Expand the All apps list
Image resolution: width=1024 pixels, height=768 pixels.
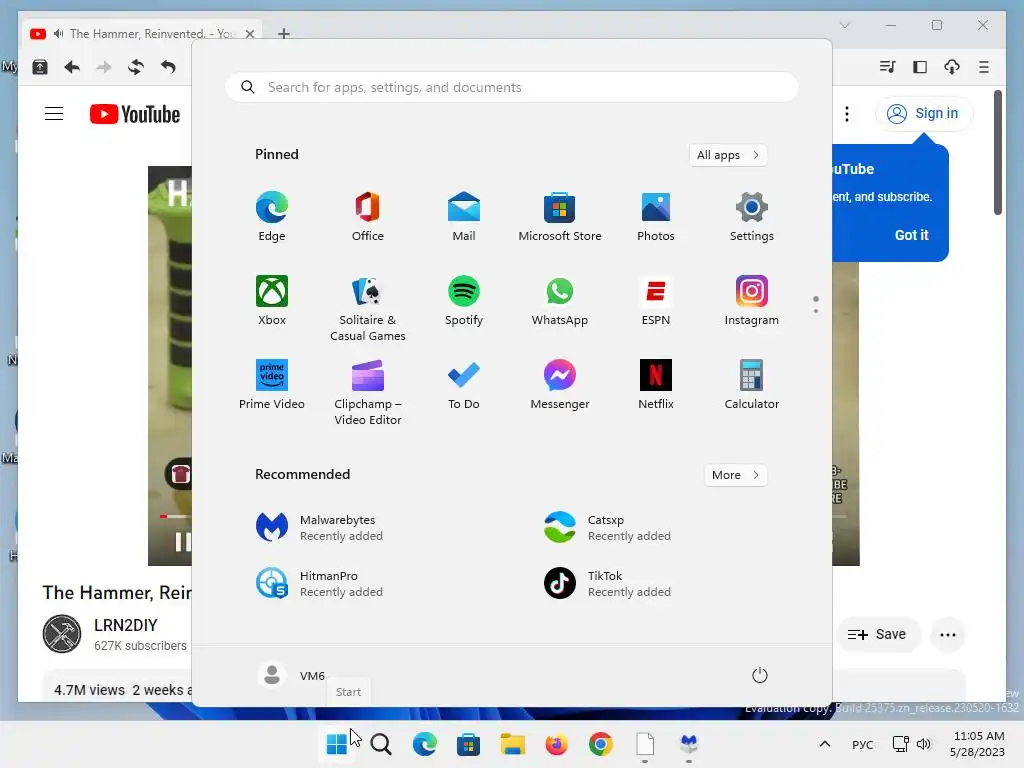tap(728, 155)
